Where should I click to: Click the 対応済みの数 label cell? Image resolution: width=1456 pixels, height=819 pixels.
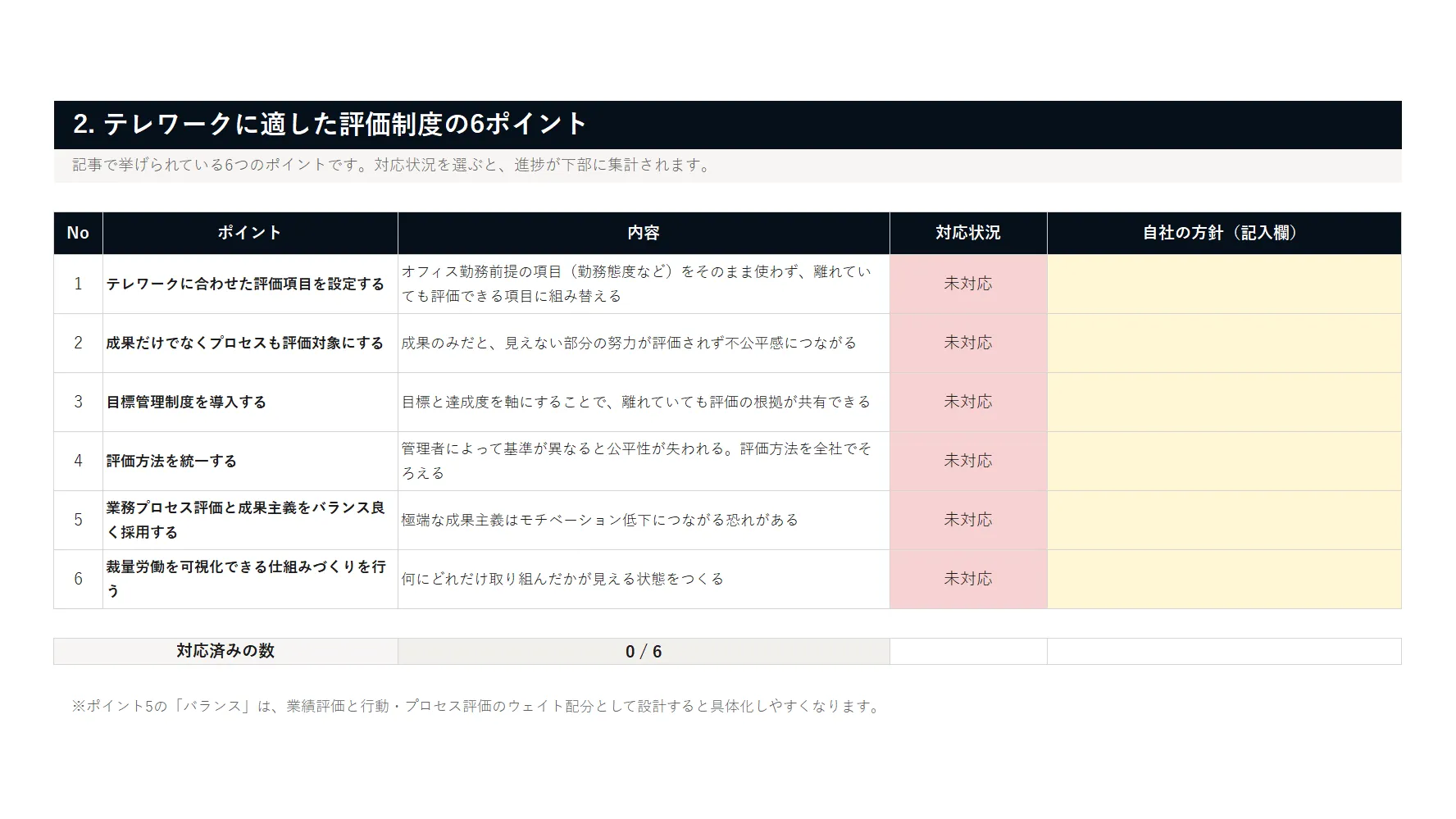point(225,651)
